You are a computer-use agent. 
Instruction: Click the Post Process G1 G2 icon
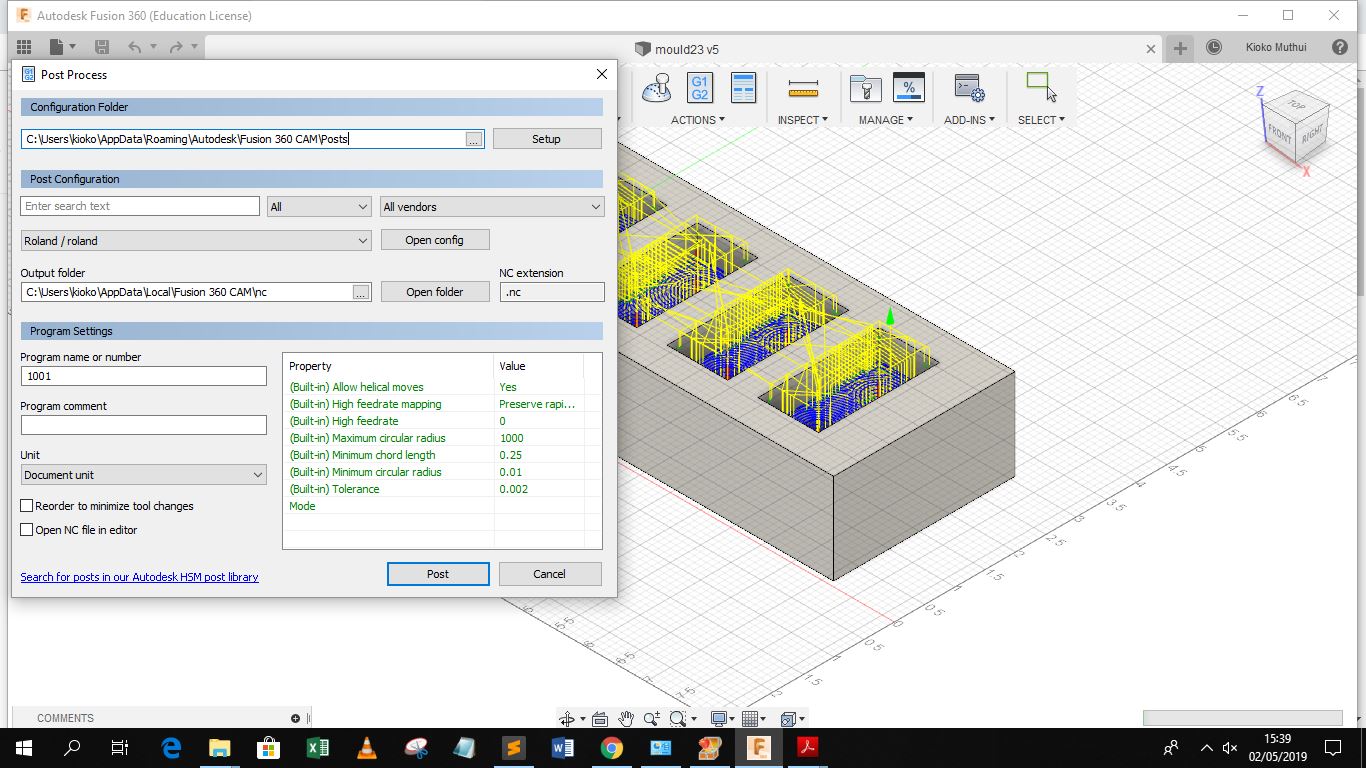tap(700, 88)
